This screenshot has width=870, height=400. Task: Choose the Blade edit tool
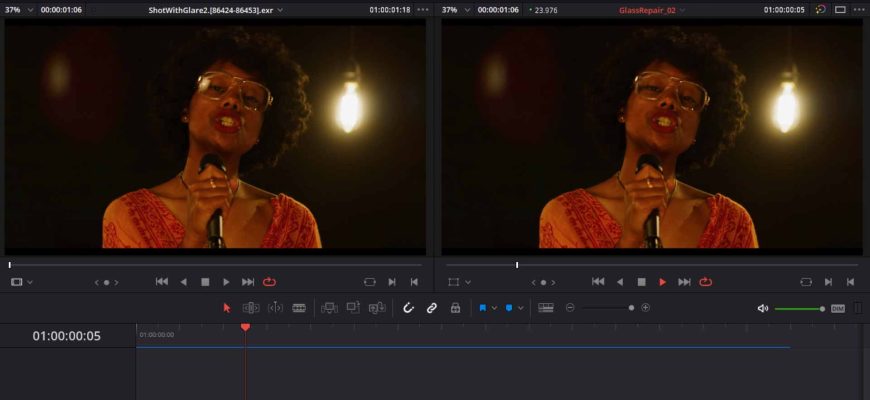(299, 308)
